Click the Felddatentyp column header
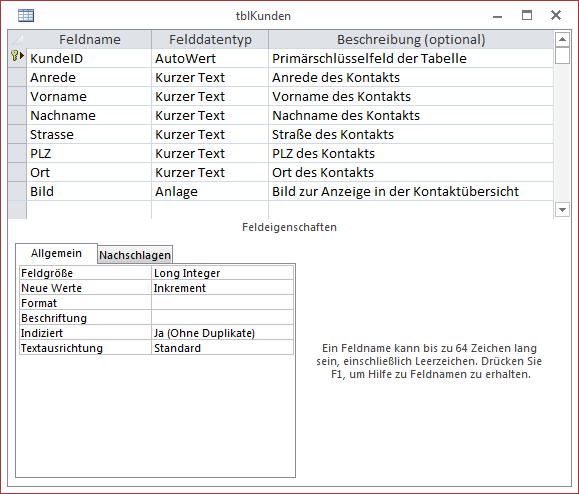This screenshot has height=494, width=579. (x=210, y=40)
